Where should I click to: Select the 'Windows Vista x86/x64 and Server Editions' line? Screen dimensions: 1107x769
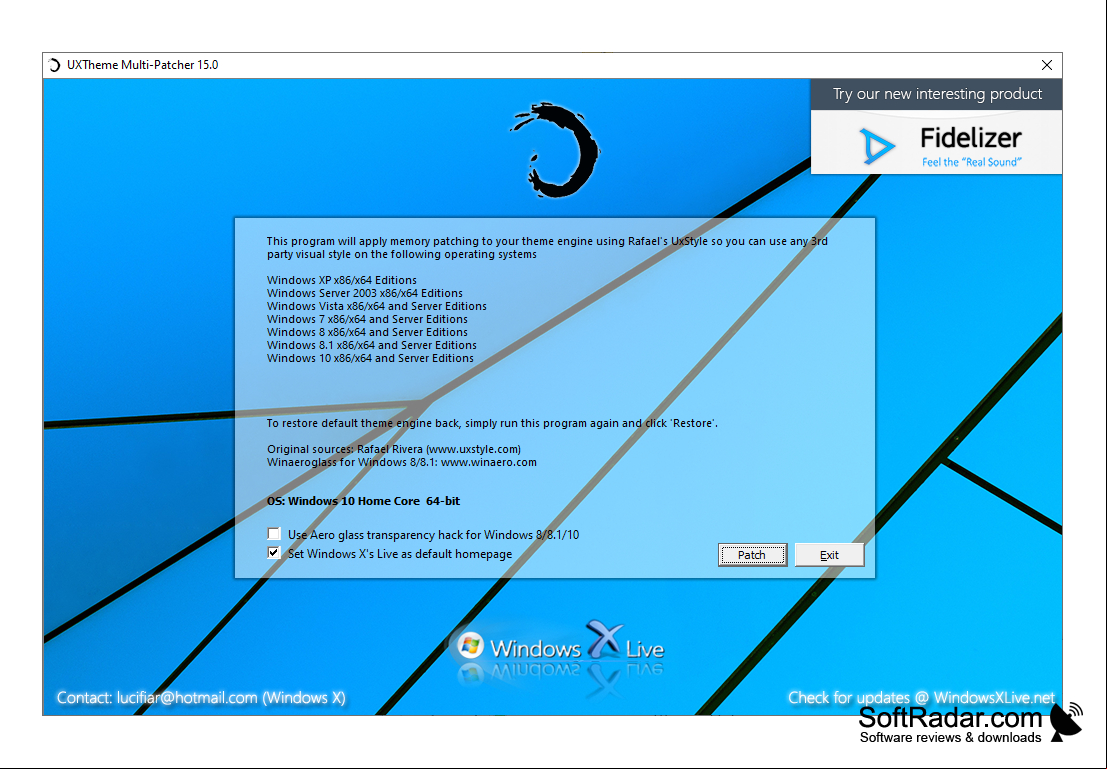coord(377,306)
